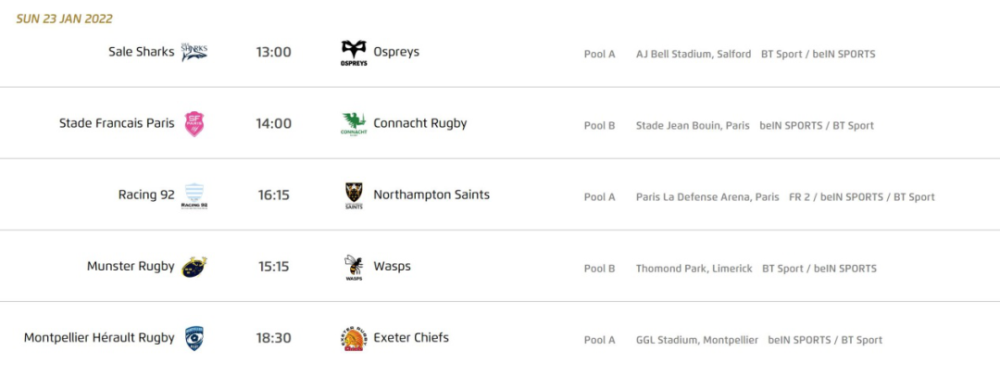Click the Ospreys team logo
This screenshot has width=1000, height=376.
(354, 53)
